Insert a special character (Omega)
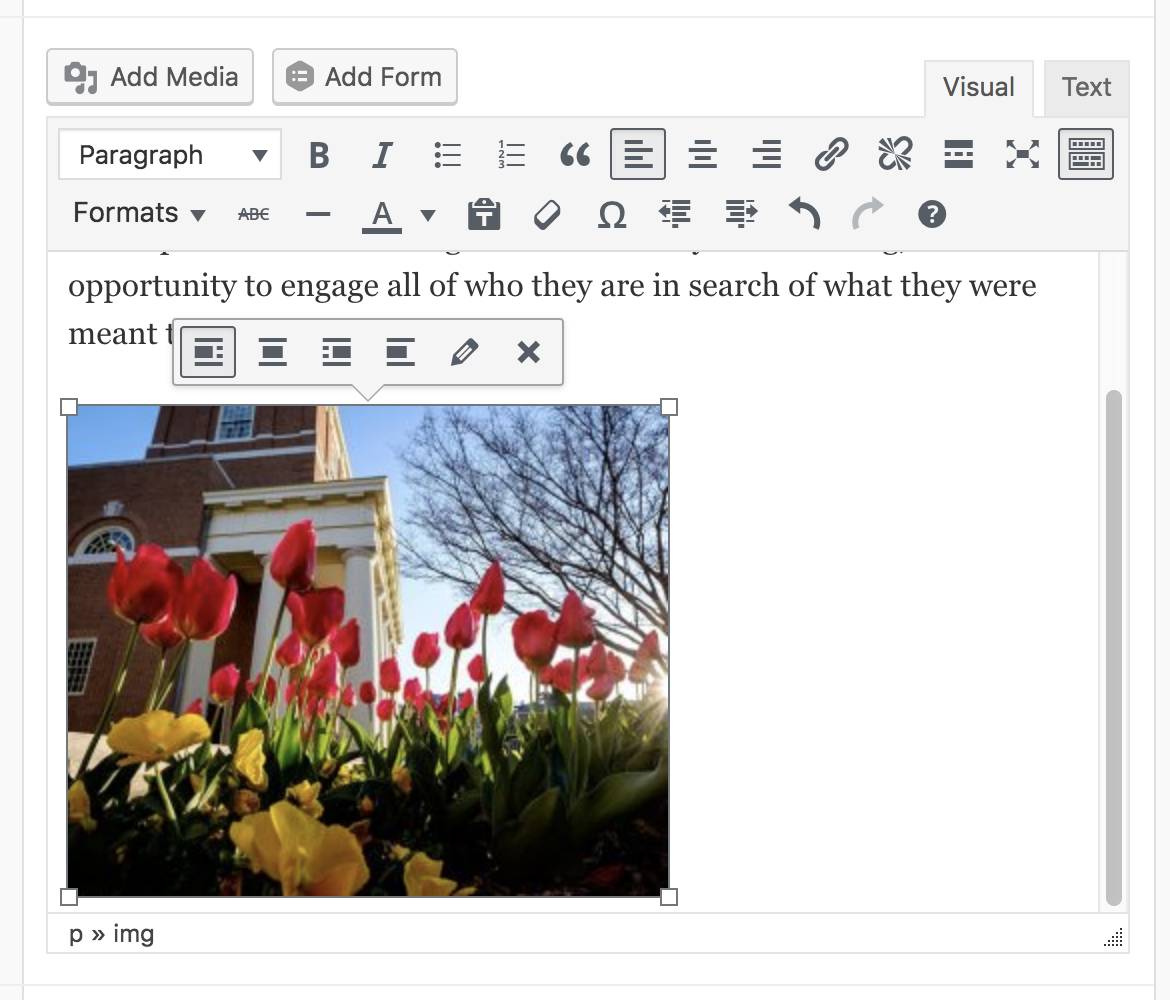Viewport: 1170px width, 1000px height. [x=612, y=214]
